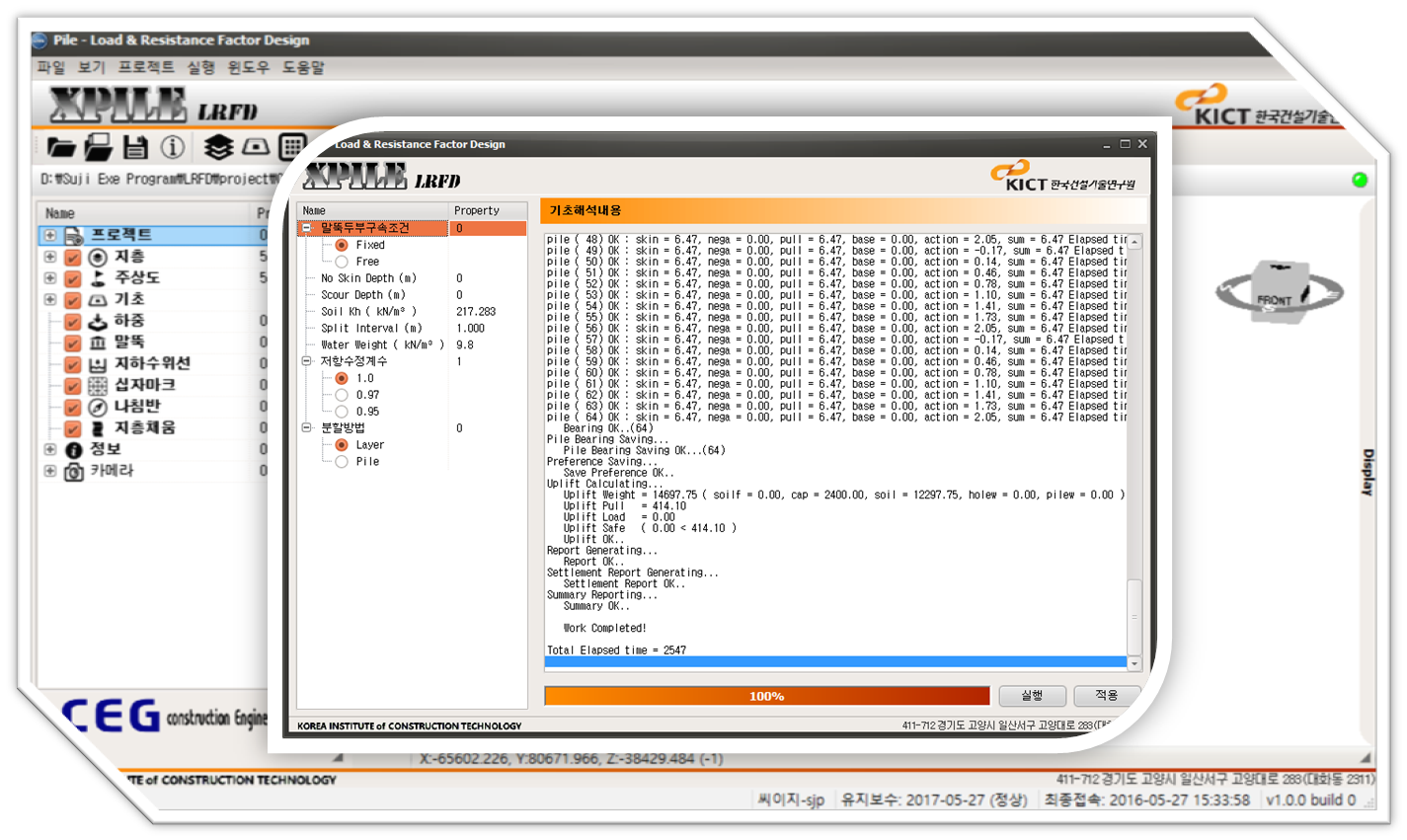
Task: Toggle the 지층 visibility checkbox
Action: [x=72, y=258]
